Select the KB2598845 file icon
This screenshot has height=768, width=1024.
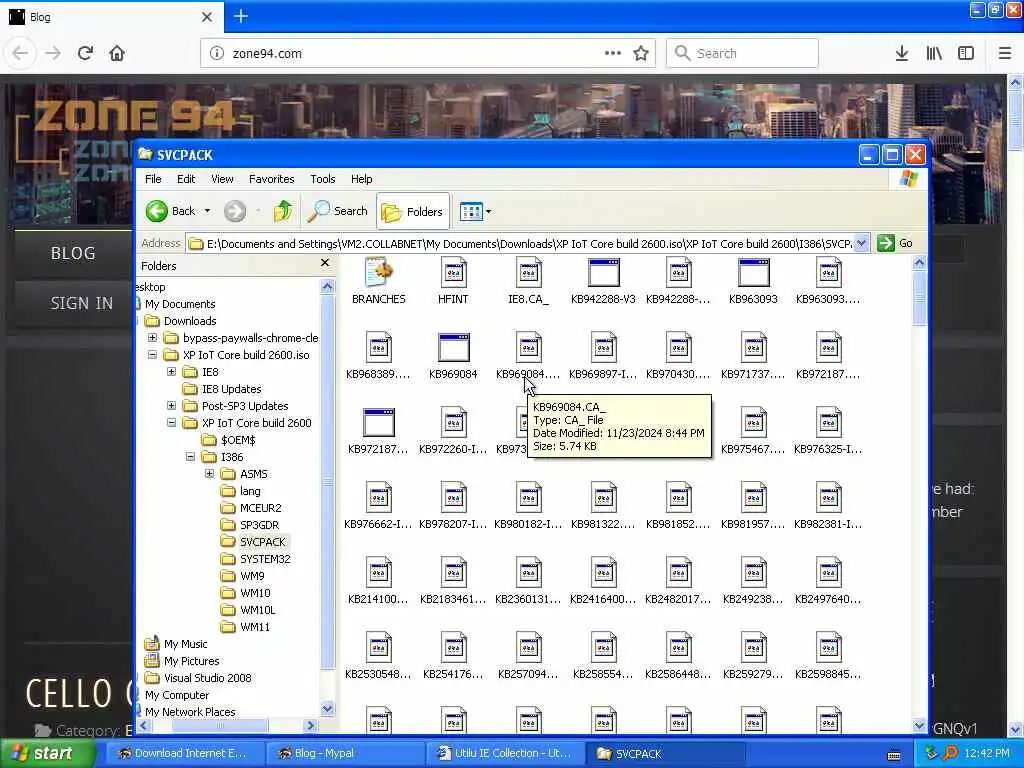pyautogui.click(x=829, y=648)
